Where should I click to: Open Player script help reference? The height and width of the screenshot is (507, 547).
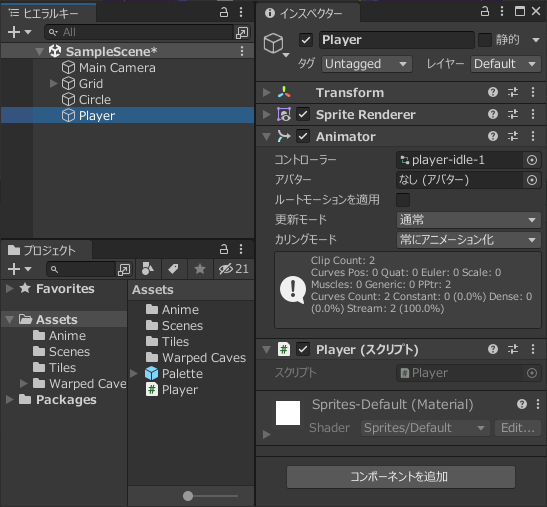point(493,349)
